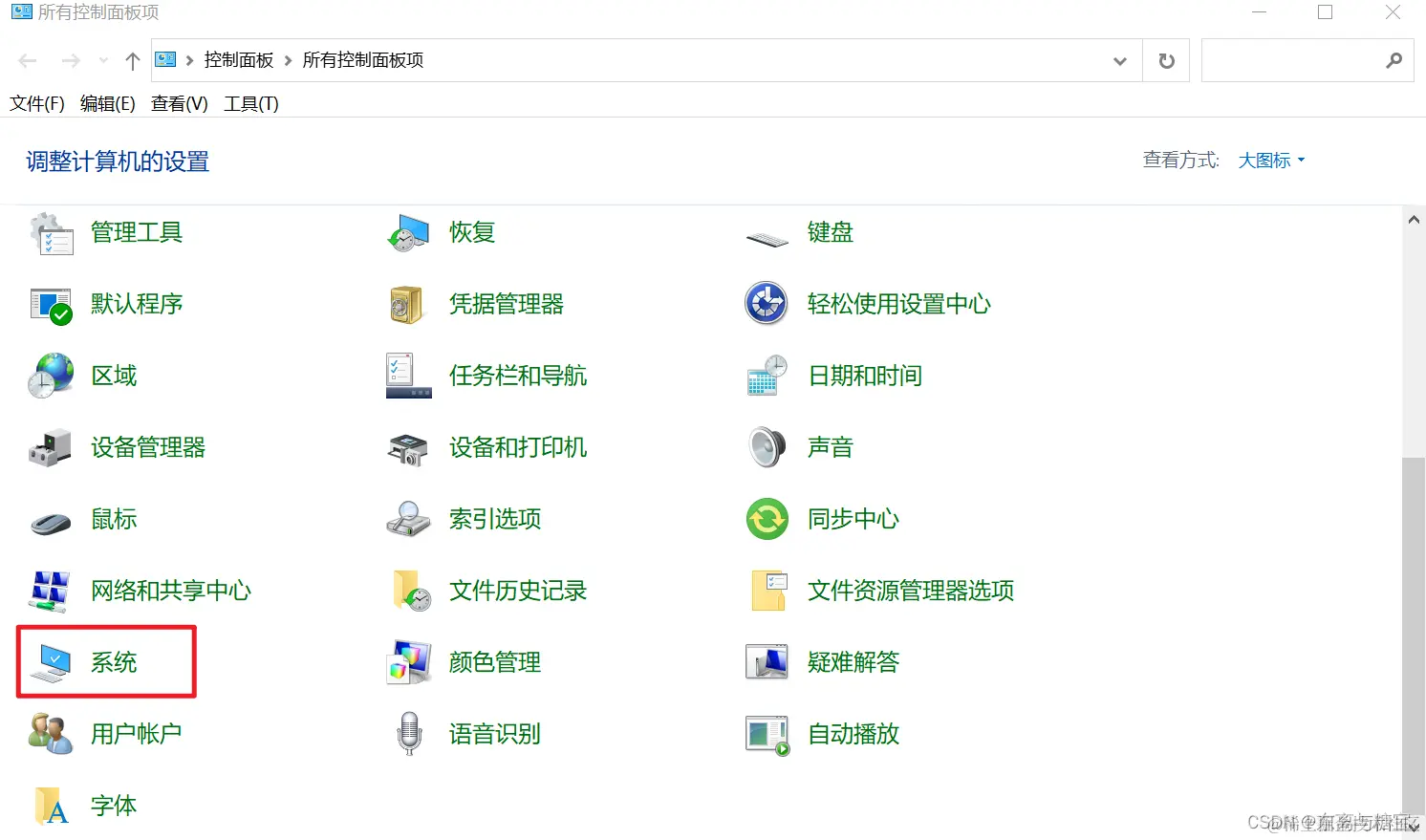The width and height of the screenshot is (1426, 840).
Task: Click 控制面板 in the breadcrumb path
Action: coord(239,59)
